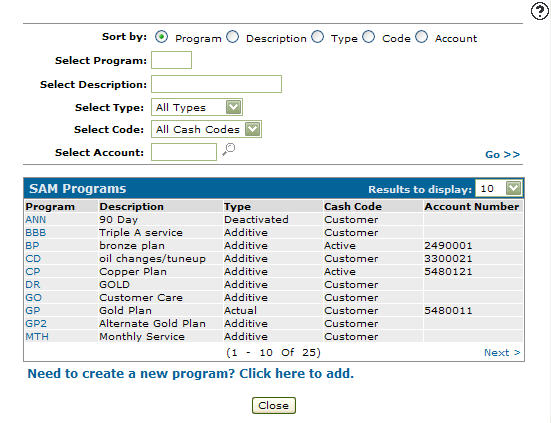Click into the Select Description field
Viewport: 551px width, 423px height.
pos(216,84)
